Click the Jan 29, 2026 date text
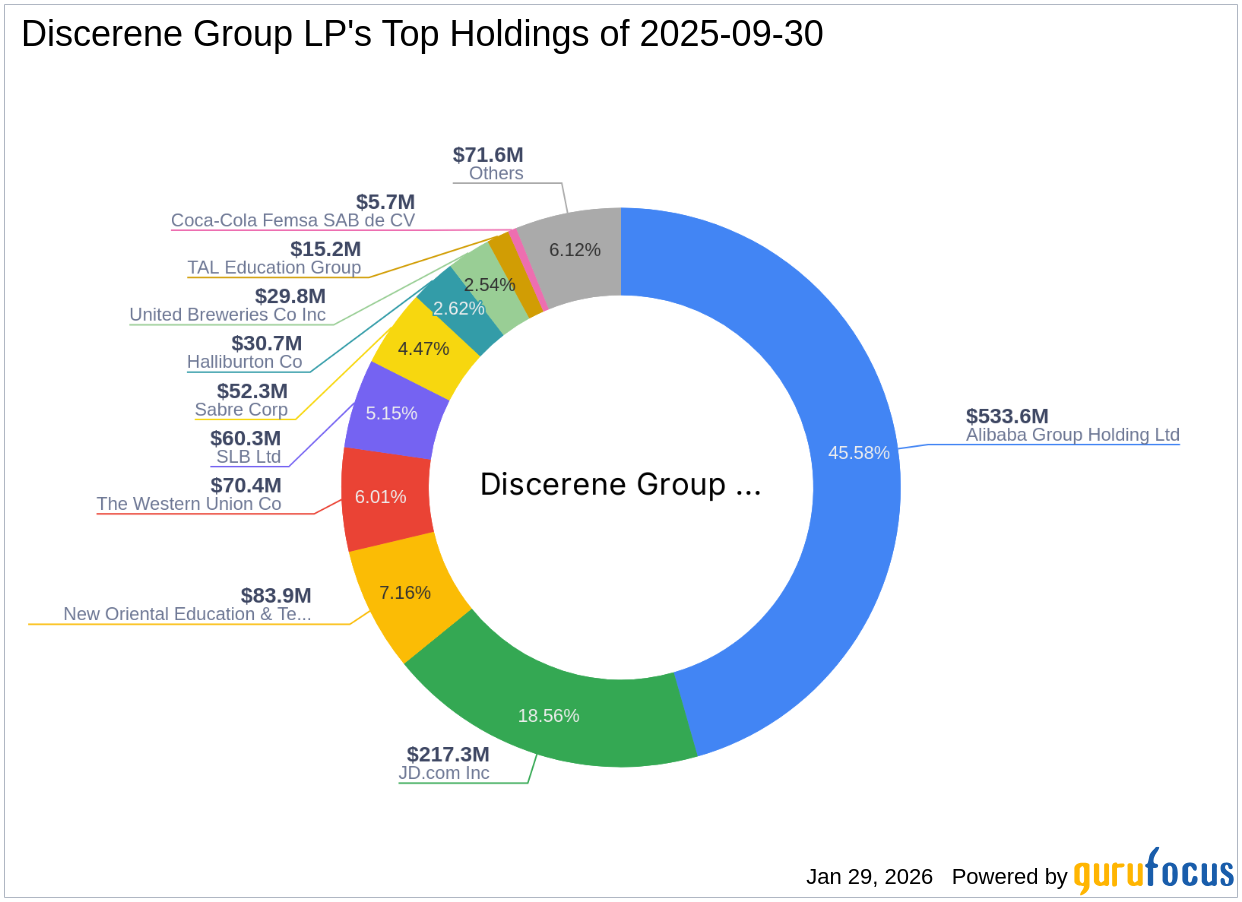 [868, 877]
